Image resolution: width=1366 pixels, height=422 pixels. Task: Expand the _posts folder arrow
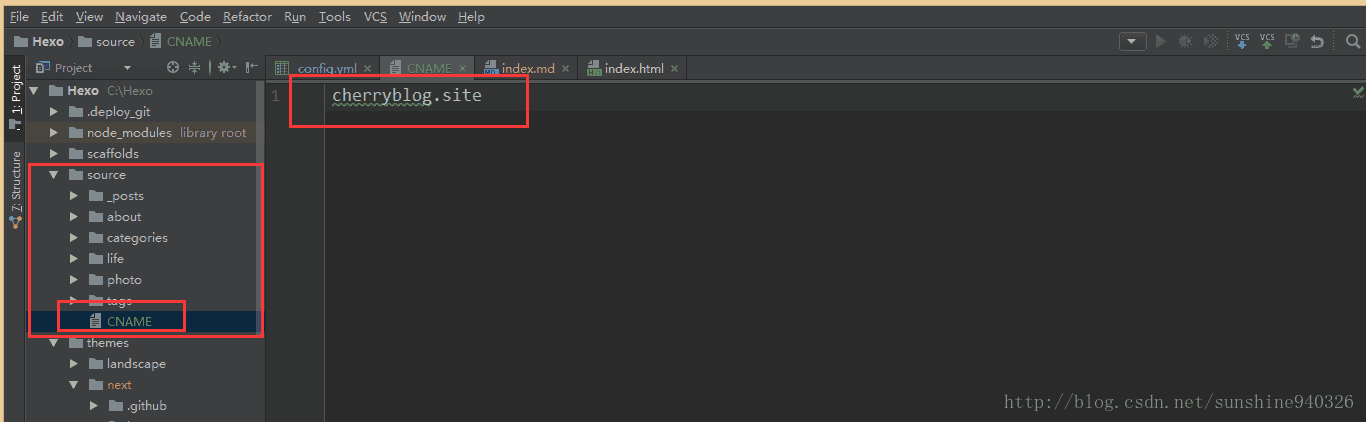tap(74, 195)
